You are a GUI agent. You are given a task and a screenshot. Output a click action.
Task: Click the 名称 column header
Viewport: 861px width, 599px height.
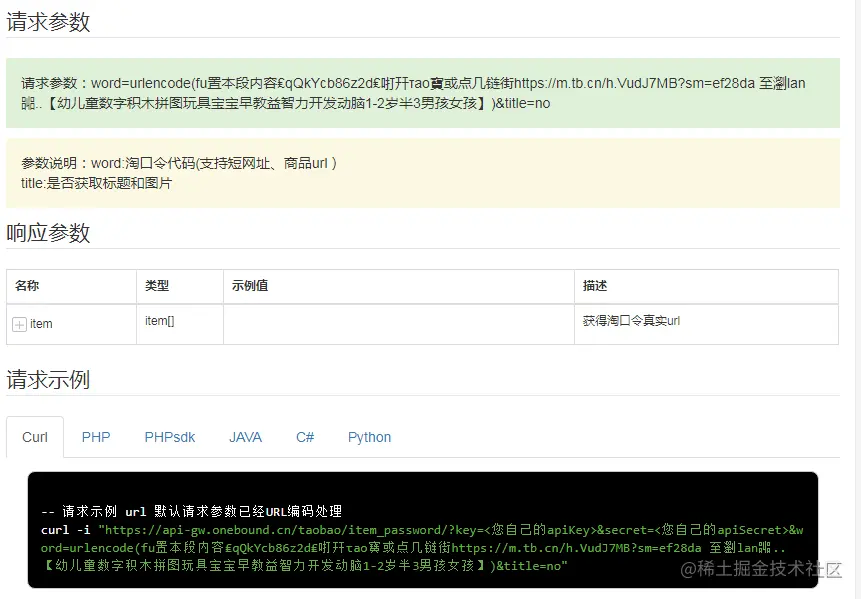tap(71, 286)
